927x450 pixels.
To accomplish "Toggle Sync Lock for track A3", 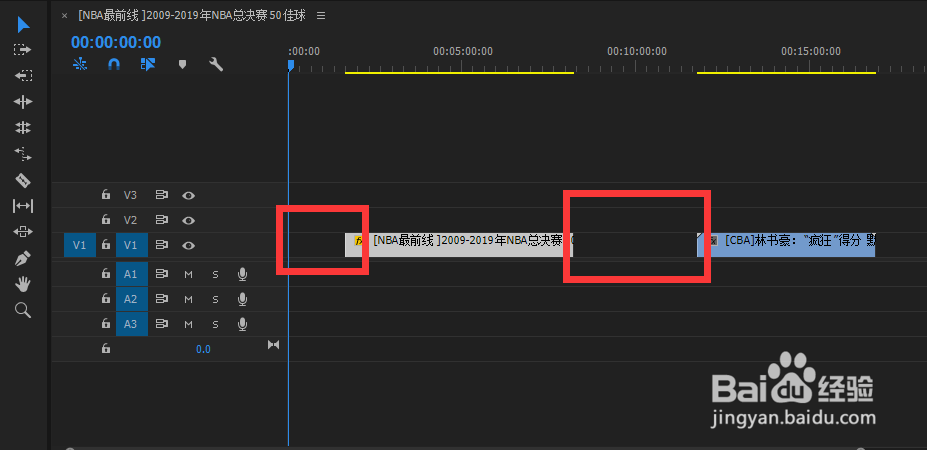I will (x=161, y=324).
